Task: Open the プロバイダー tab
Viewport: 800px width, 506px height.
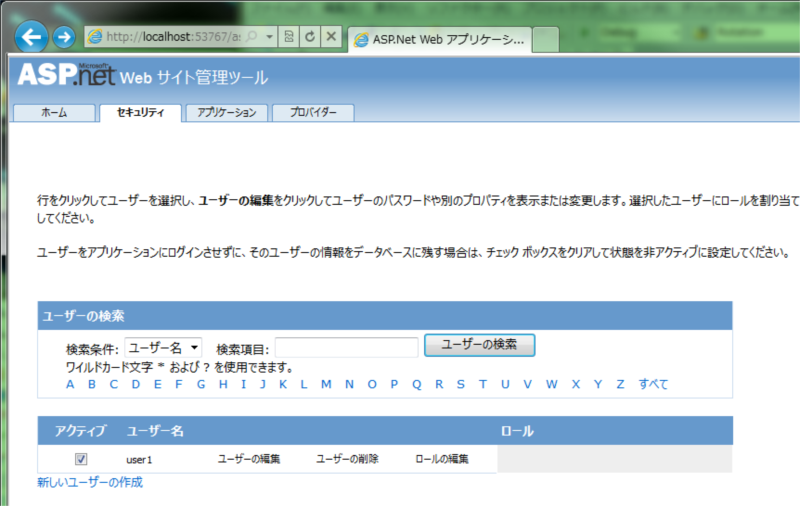Action: click(x=313, y=113)
